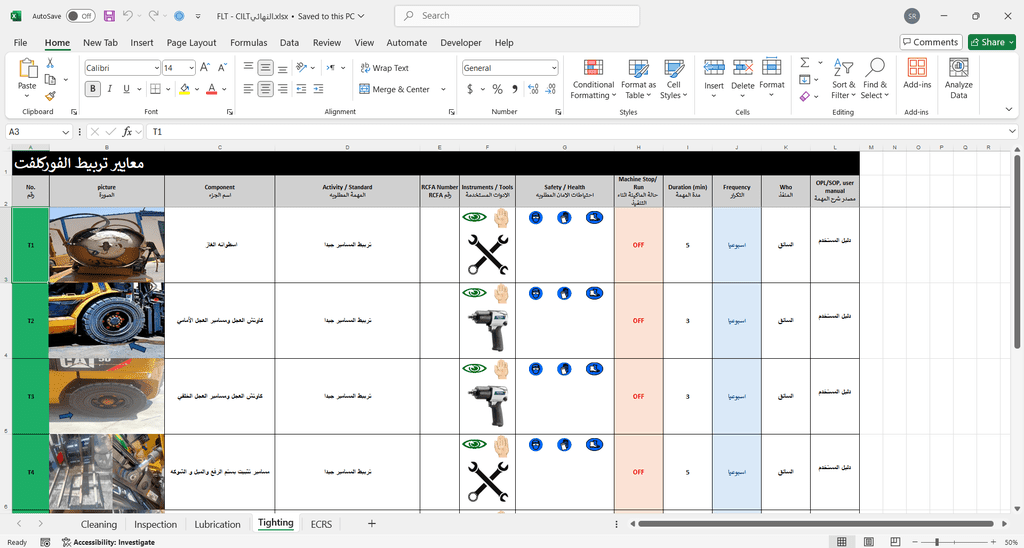Viewport: 1024px width, 548px height.
Task: Toggle Bold formatting
Action: coord(93,89)
